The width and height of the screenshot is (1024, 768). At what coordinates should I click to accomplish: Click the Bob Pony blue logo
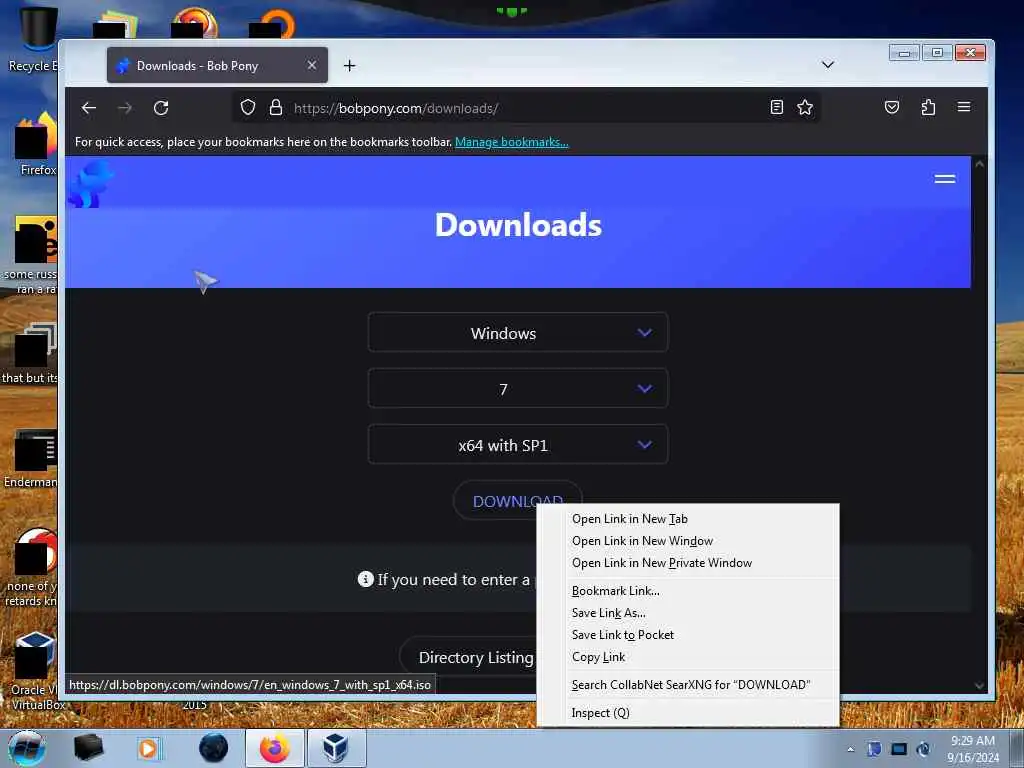[x=89, y=184]
